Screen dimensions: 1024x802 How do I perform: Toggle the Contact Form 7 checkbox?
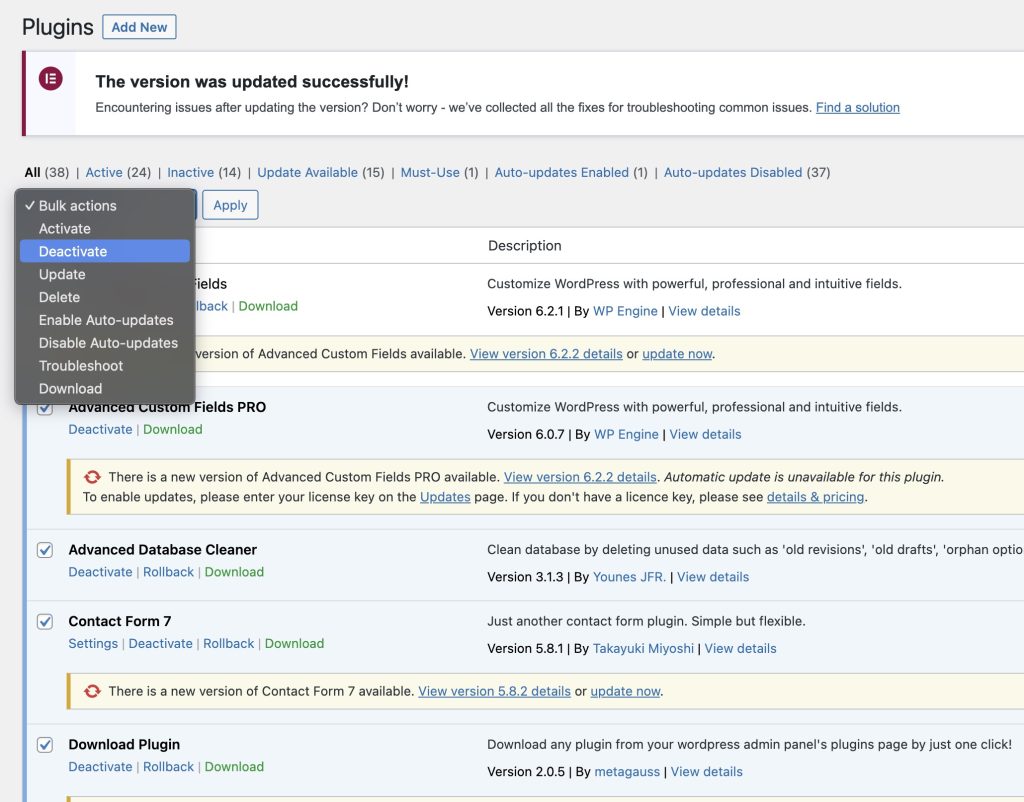pos(45,622)
